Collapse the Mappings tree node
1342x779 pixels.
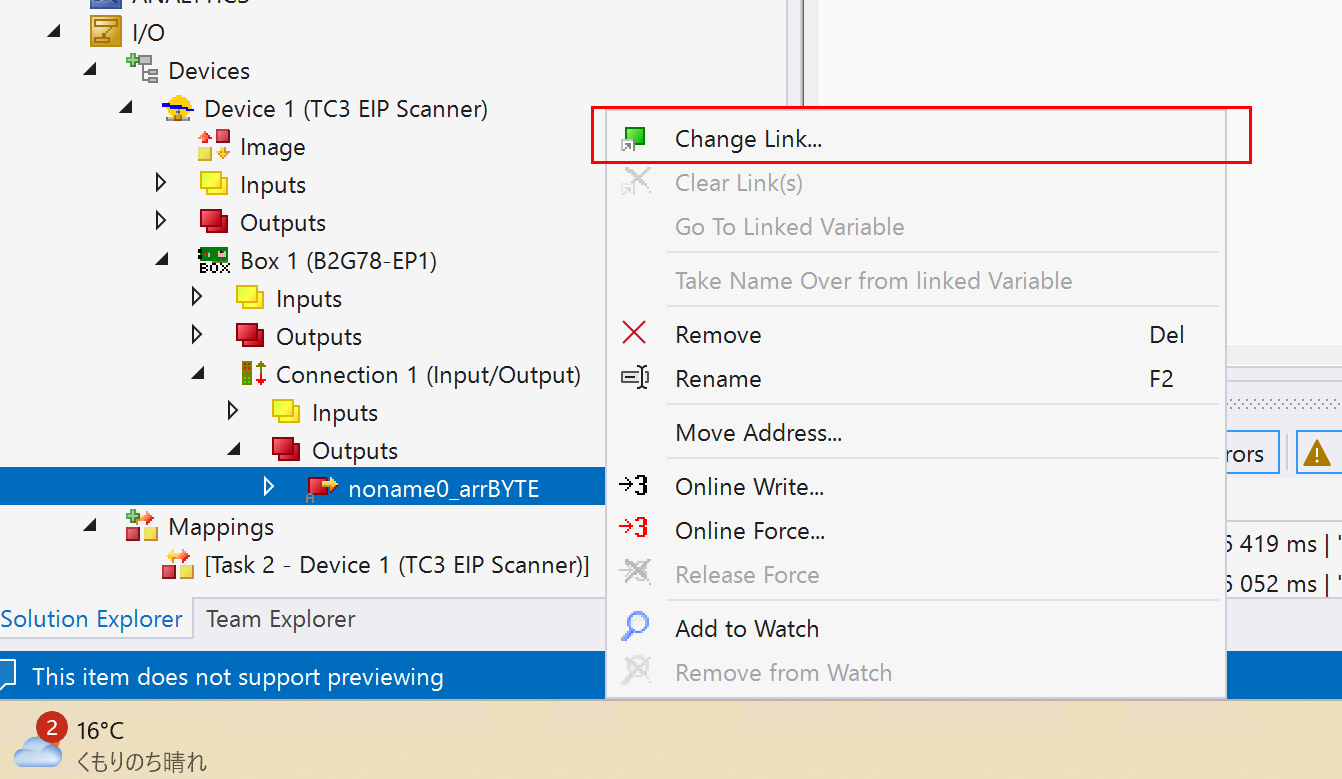click(x=90, y=526)
